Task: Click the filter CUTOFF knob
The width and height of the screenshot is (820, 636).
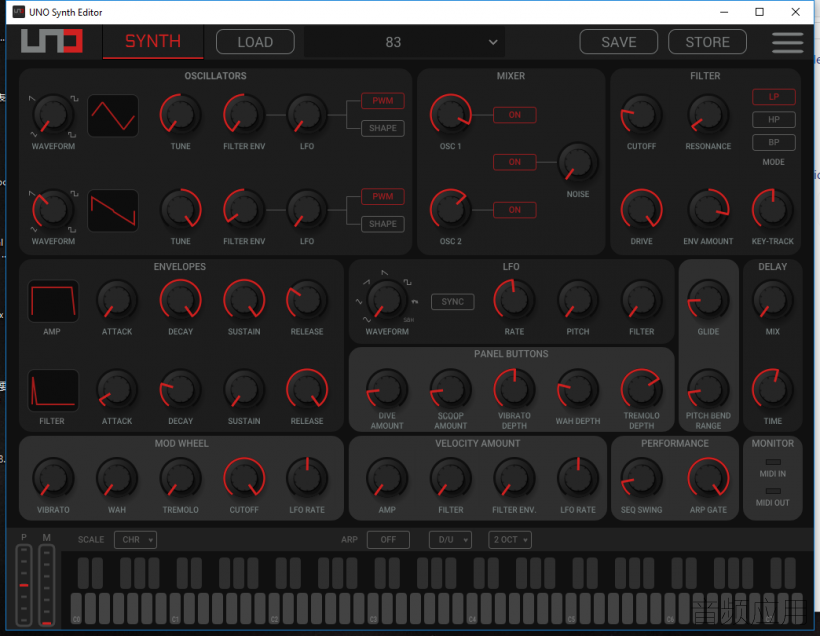Action: [641, 115]
